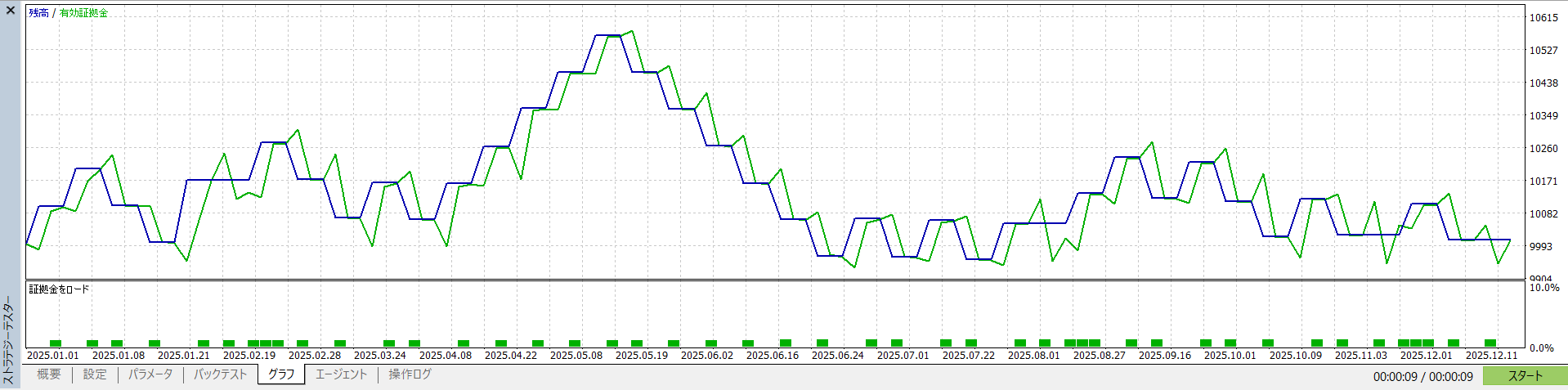Click the green 有効証拠金 legend label
The image size is (1568, 390).
(83, 13)
